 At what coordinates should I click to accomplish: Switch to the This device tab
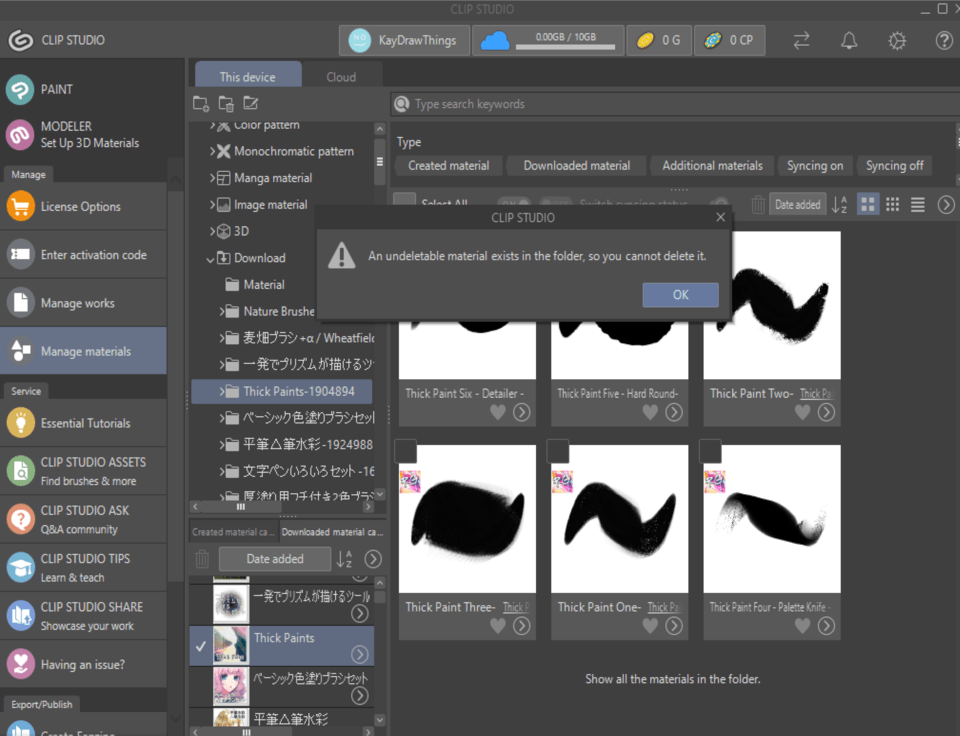click(x=248, y=76)
